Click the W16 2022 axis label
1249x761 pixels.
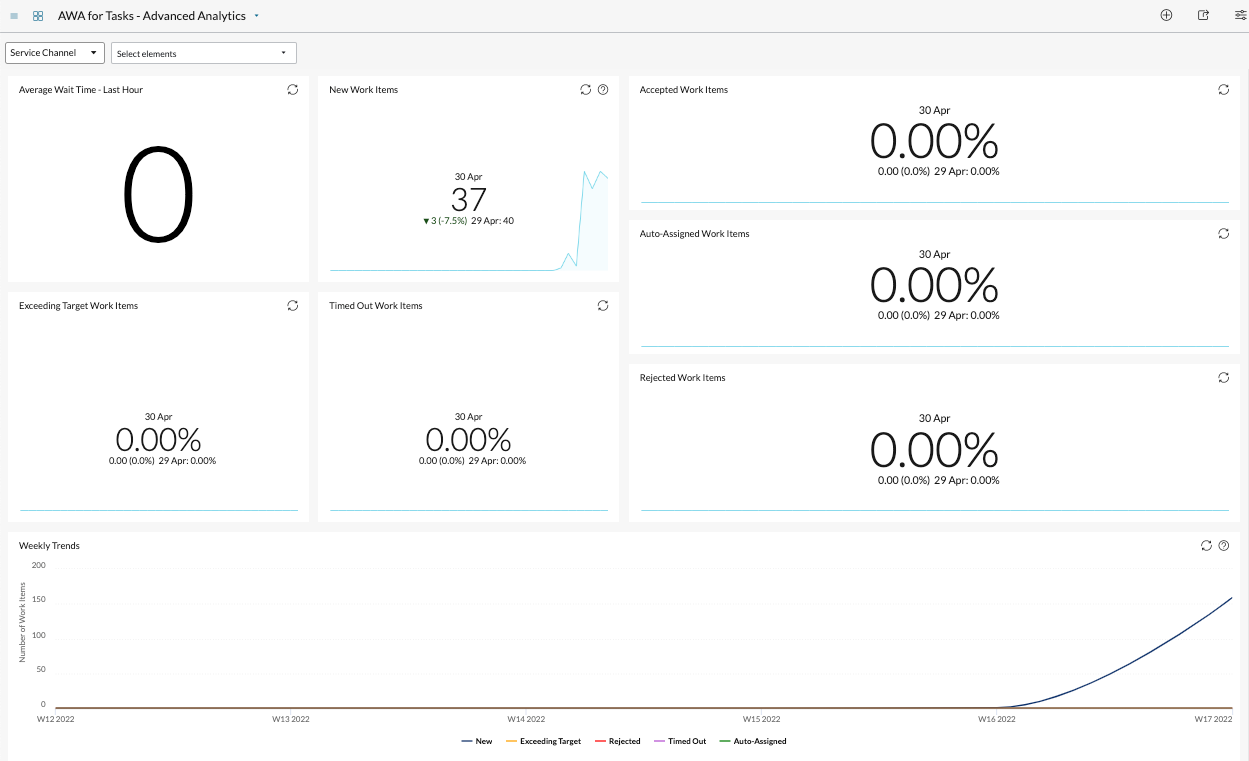pos(997,719)
